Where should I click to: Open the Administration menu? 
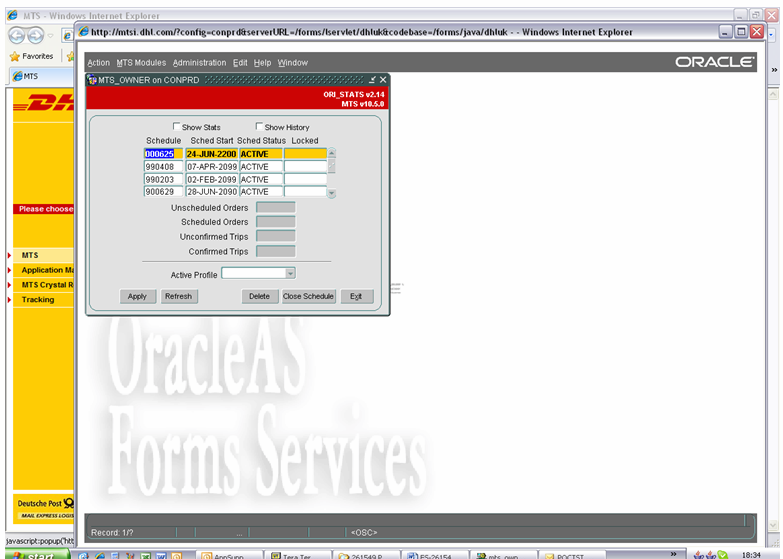coord(199,63)
